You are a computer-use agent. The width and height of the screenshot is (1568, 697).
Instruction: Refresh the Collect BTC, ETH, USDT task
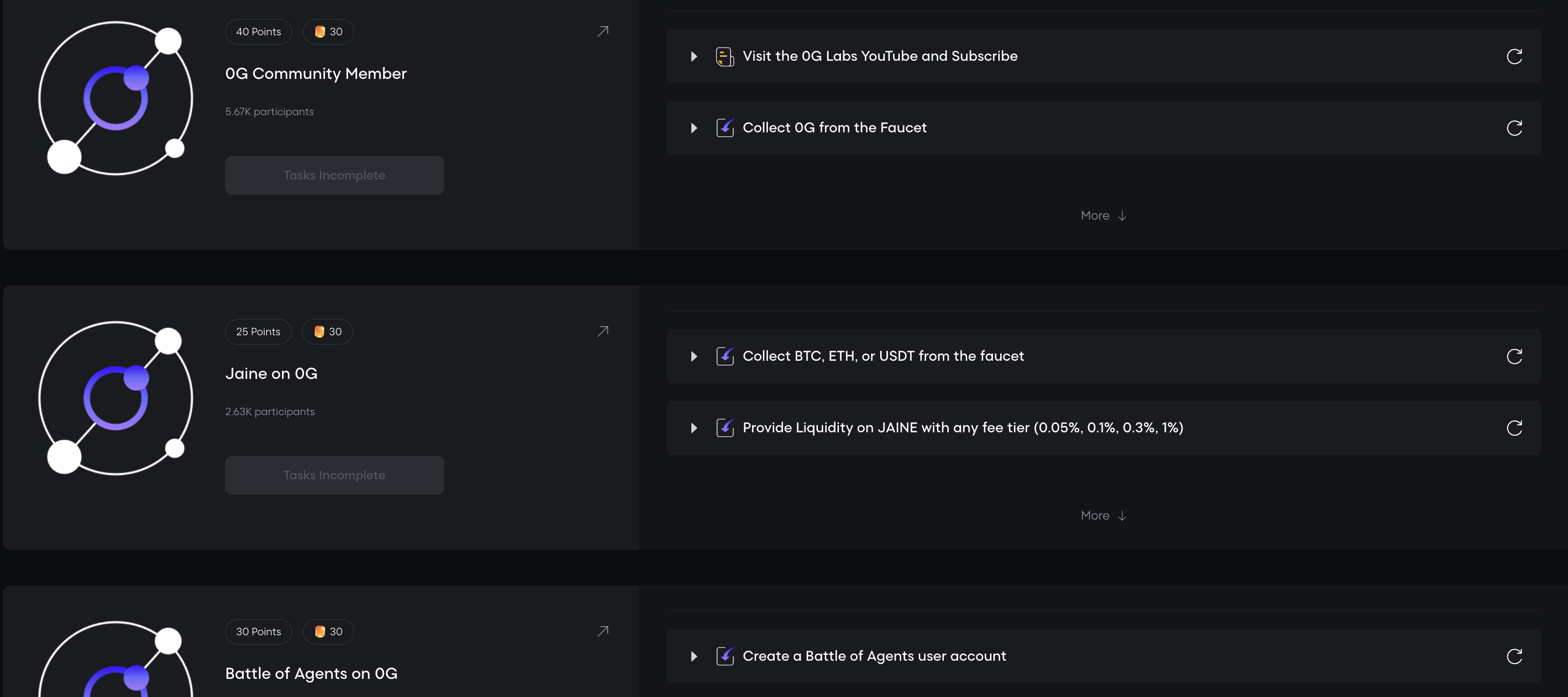tap(1515, 356)
